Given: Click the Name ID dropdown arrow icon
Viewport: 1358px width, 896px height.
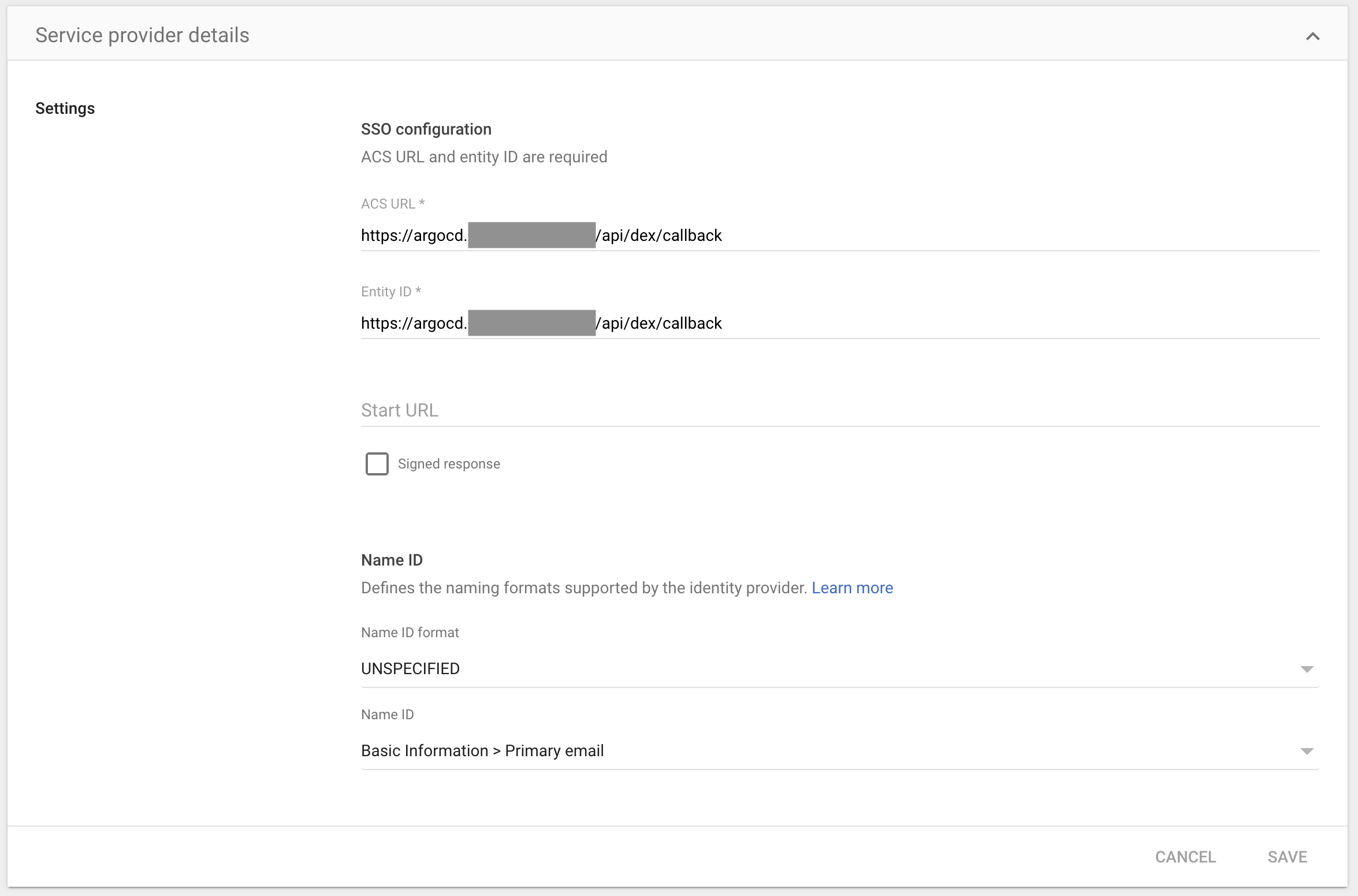Looking at the screenshot, I should (1307, 751).
